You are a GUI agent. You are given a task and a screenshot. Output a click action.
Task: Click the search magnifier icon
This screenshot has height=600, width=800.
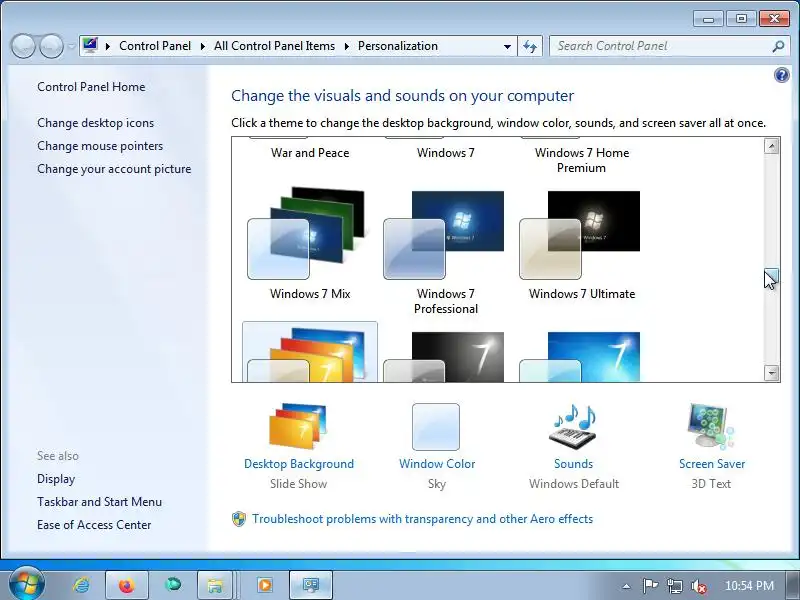[x=778, y=46]
